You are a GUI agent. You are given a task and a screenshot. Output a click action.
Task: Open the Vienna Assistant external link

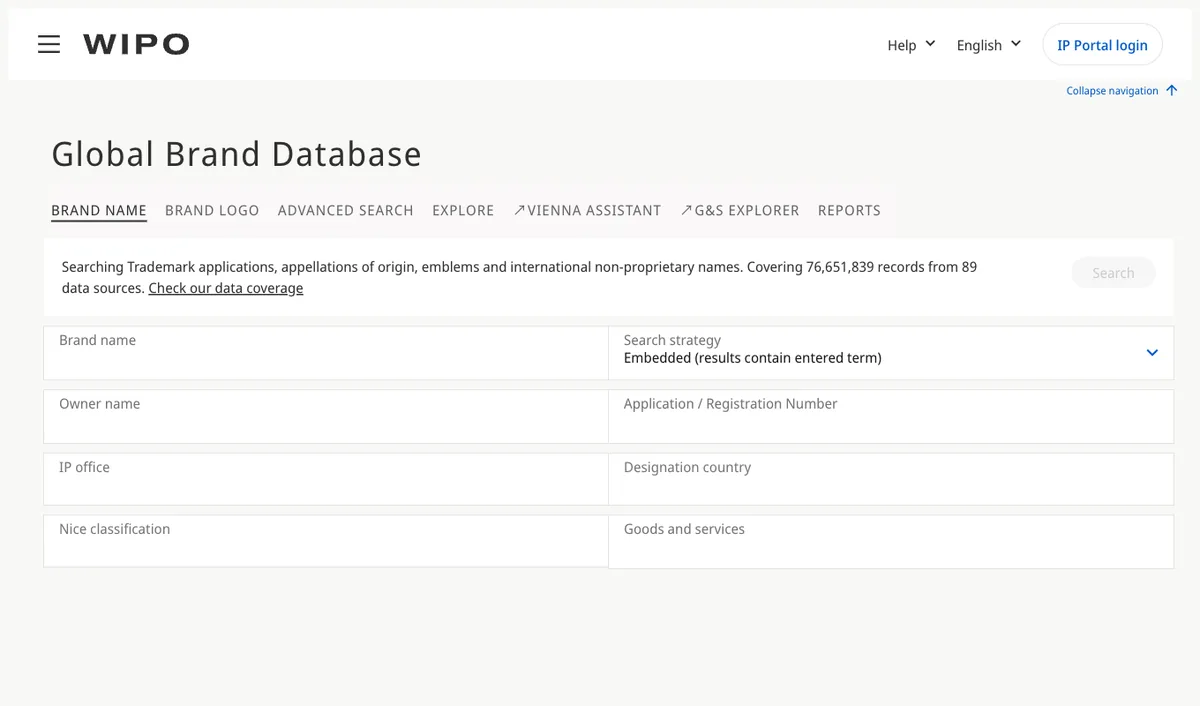point(587,211)
